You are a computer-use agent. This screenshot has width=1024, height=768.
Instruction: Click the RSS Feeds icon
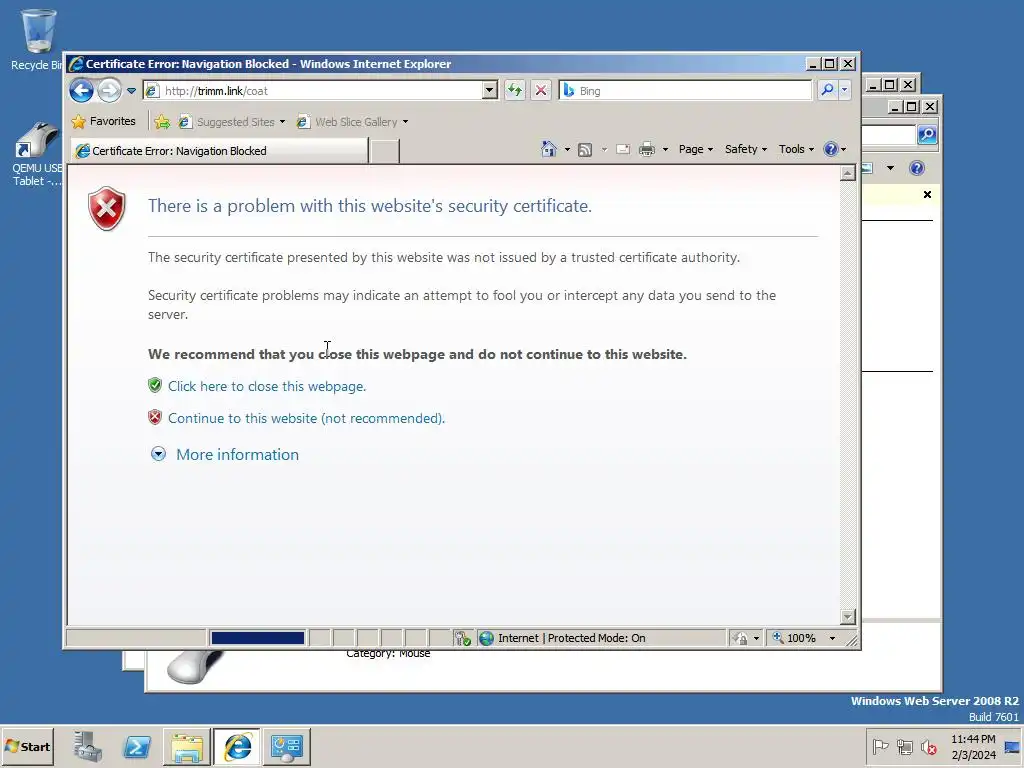coord(585,150)
